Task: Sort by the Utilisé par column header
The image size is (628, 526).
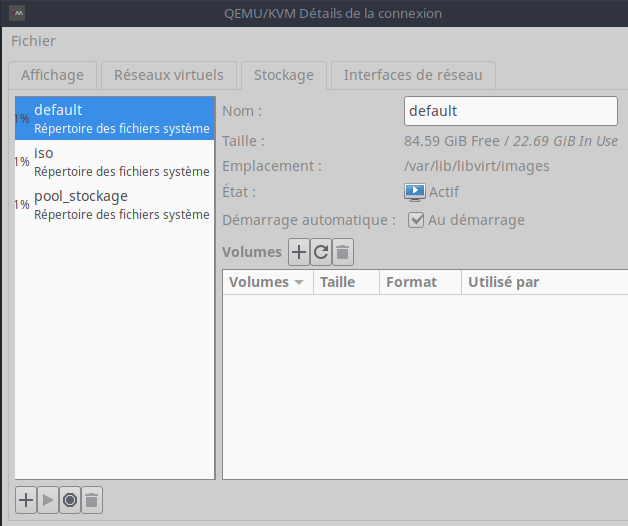Action: (545, 282)
